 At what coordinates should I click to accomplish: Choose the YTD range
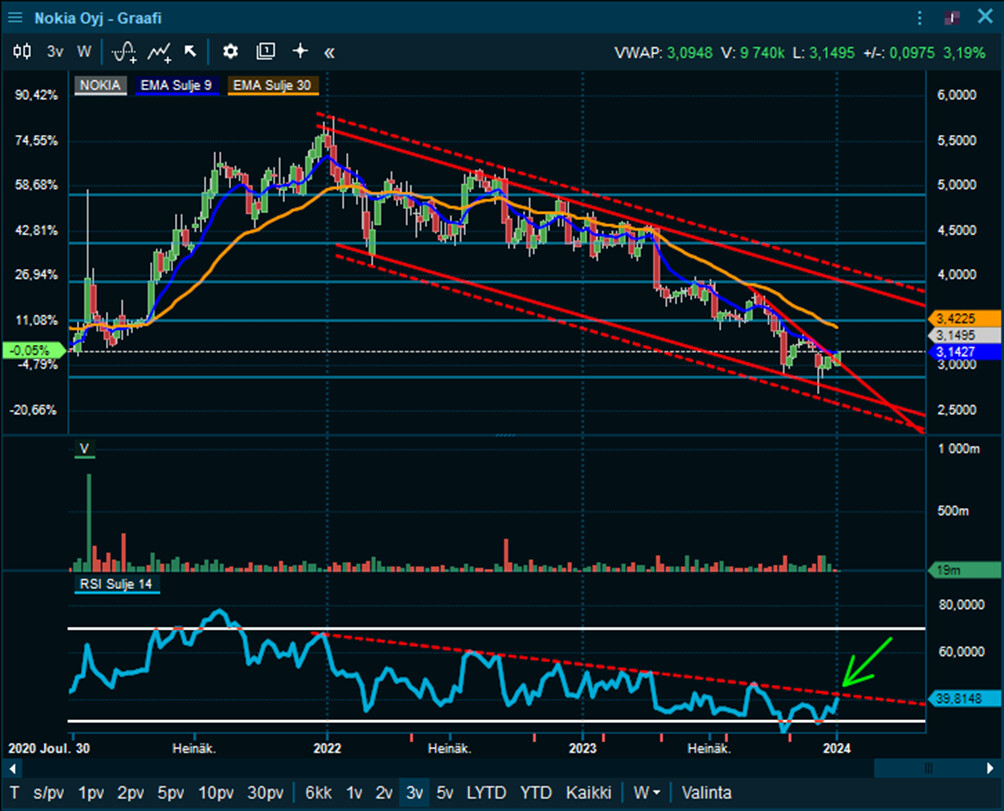tap(535, 793)
